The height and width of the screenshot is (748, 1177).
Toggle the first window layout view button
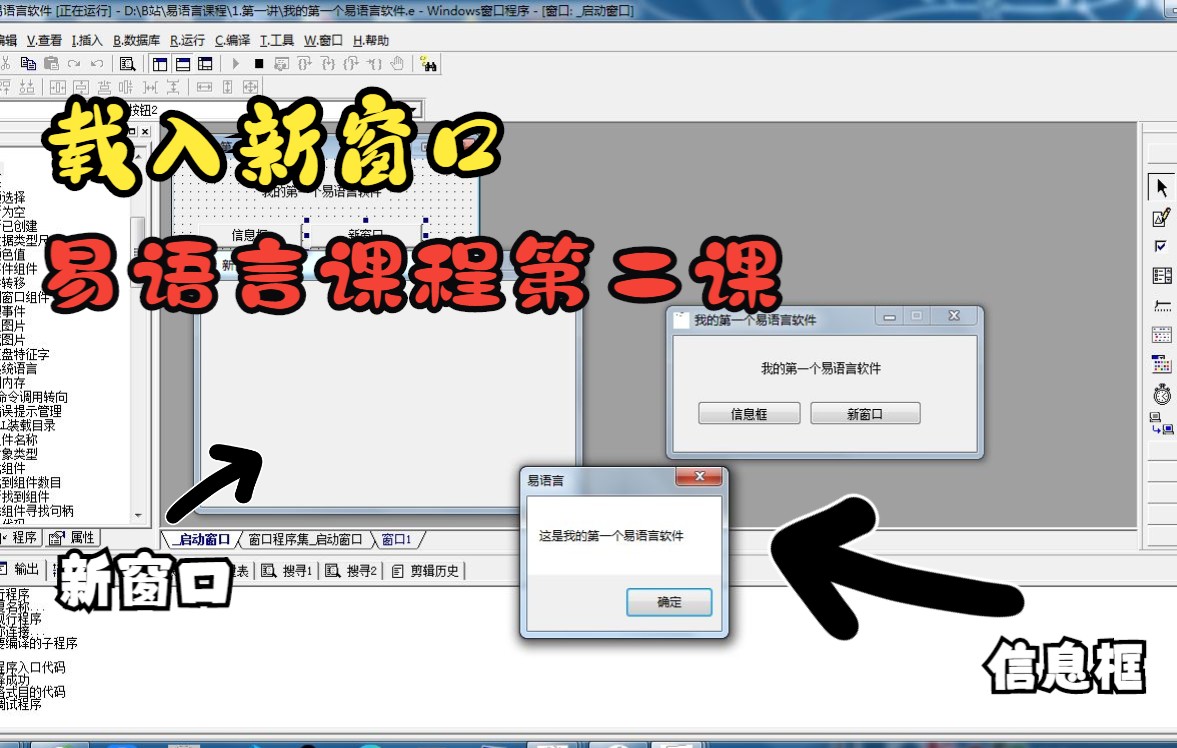tap(159, 63)
